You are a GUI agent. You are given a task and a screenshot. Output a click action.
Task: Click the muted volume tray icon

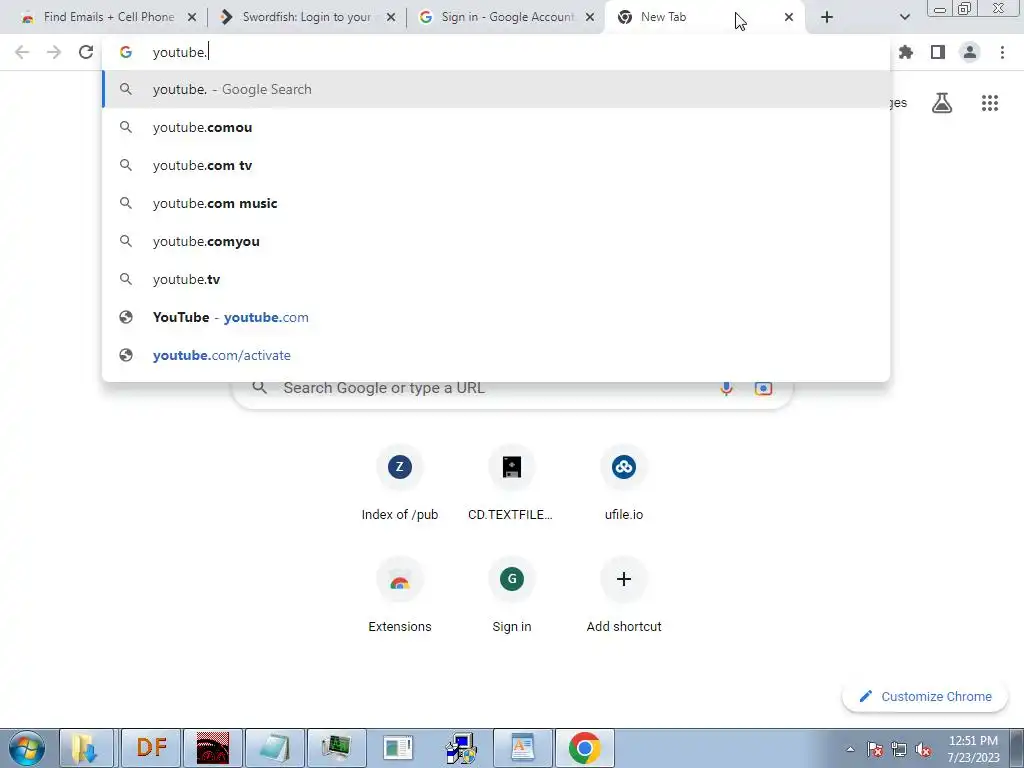(923, 750)
